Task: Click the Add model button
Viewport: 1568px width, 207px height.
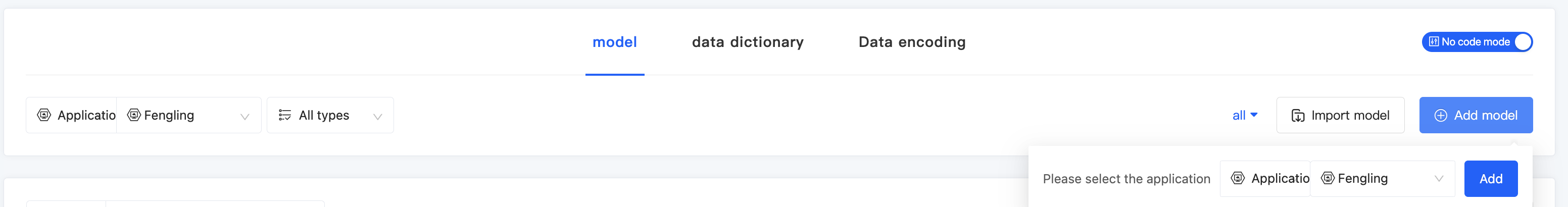Action: (1476, 115)
